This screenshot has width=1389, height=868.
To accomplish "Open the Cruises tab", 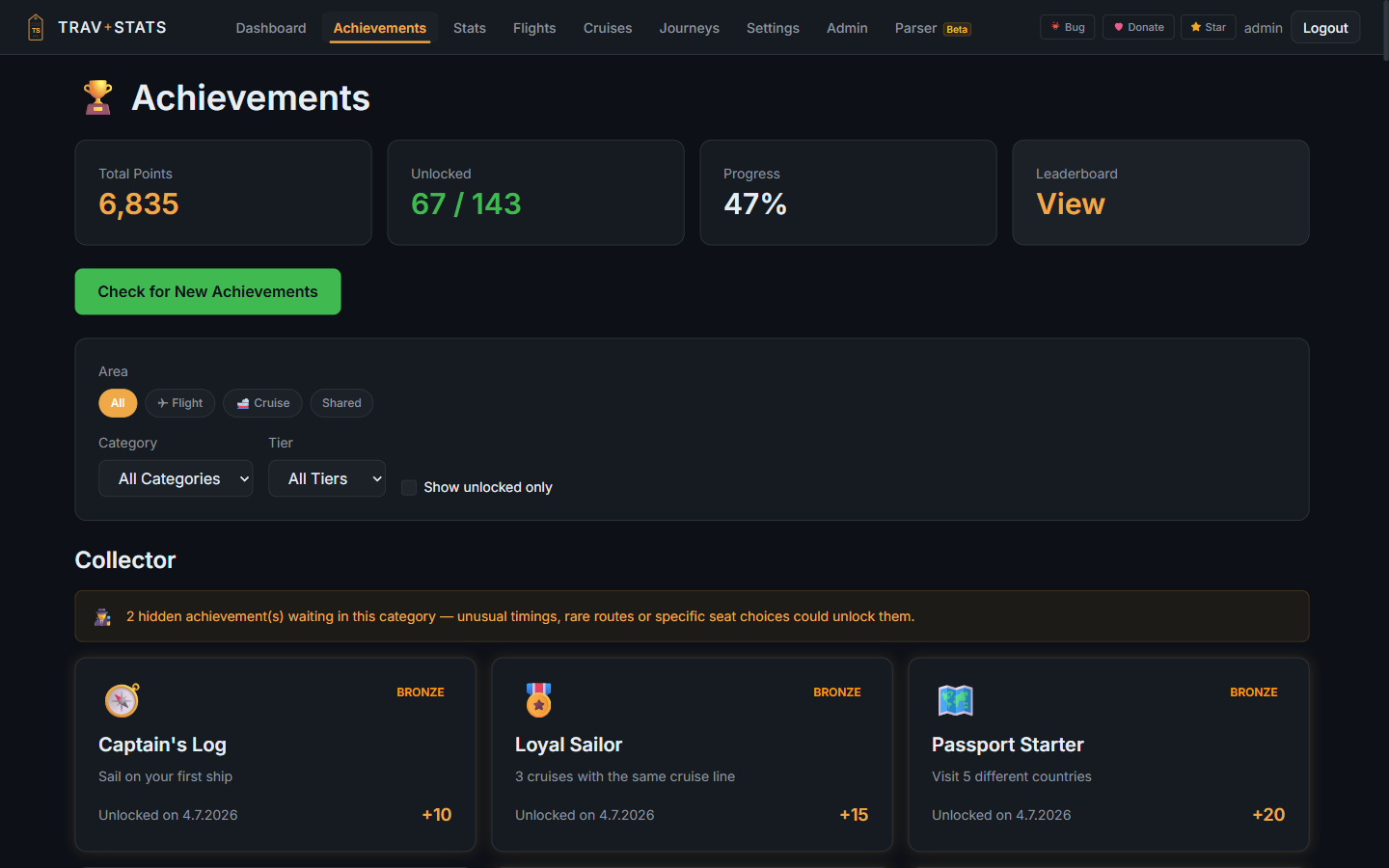I will click(608, 28).
